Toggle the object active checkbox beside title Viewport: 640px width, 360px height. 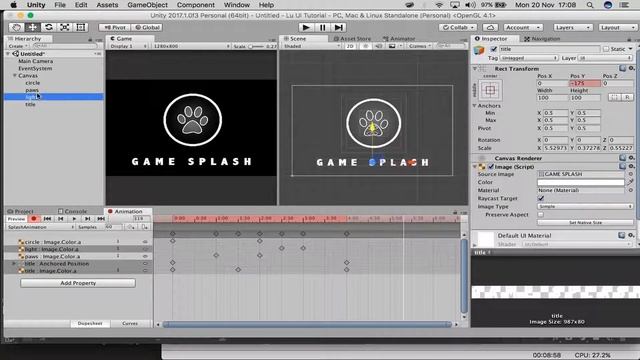point(494,49)
